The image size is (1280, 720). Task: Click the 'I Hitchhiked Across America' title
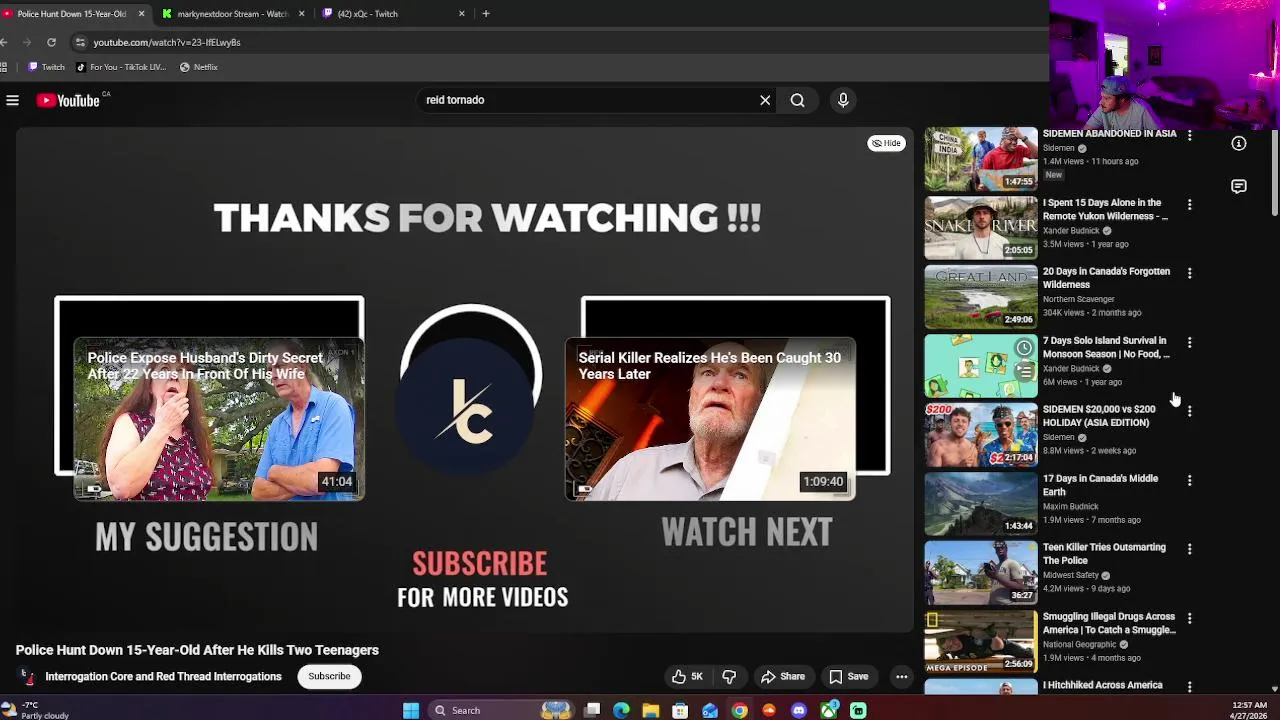point(1102,685)
